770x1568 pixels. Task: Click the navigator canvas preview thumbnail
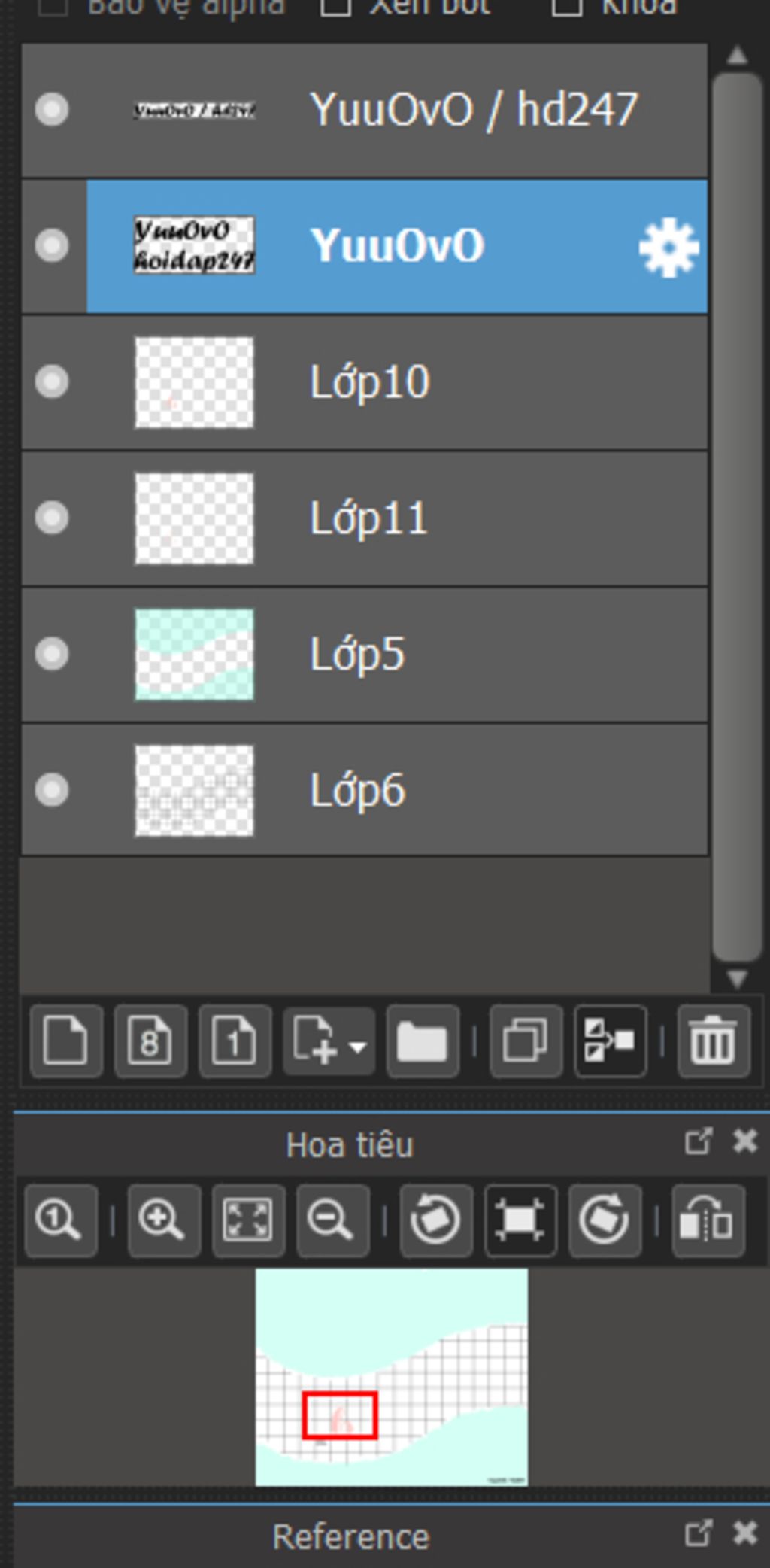click(x=391, y=1377)
